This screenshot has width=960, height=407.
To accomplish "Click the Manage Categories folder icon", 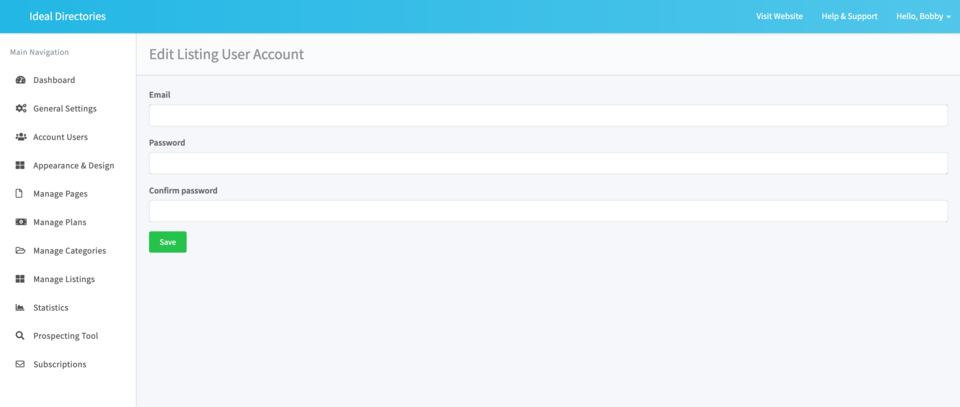I will coord(20,251).
